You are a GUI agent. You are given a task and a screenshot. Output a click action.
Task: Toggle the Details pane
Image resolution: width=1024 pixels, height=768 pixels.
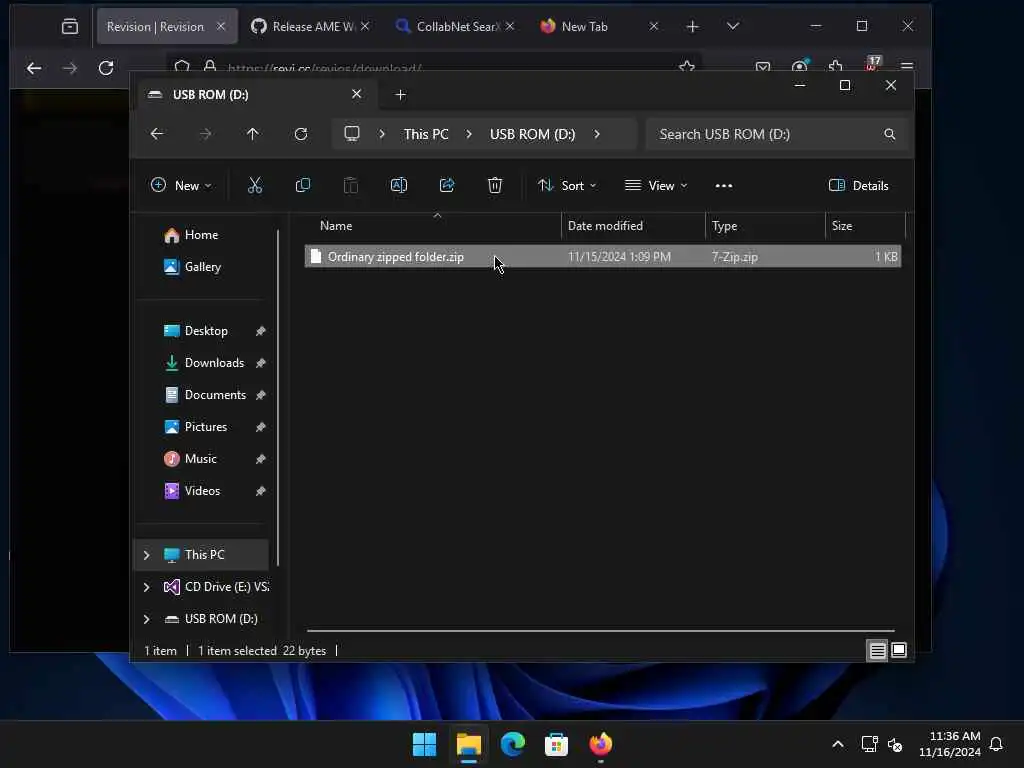pos(858,185)
